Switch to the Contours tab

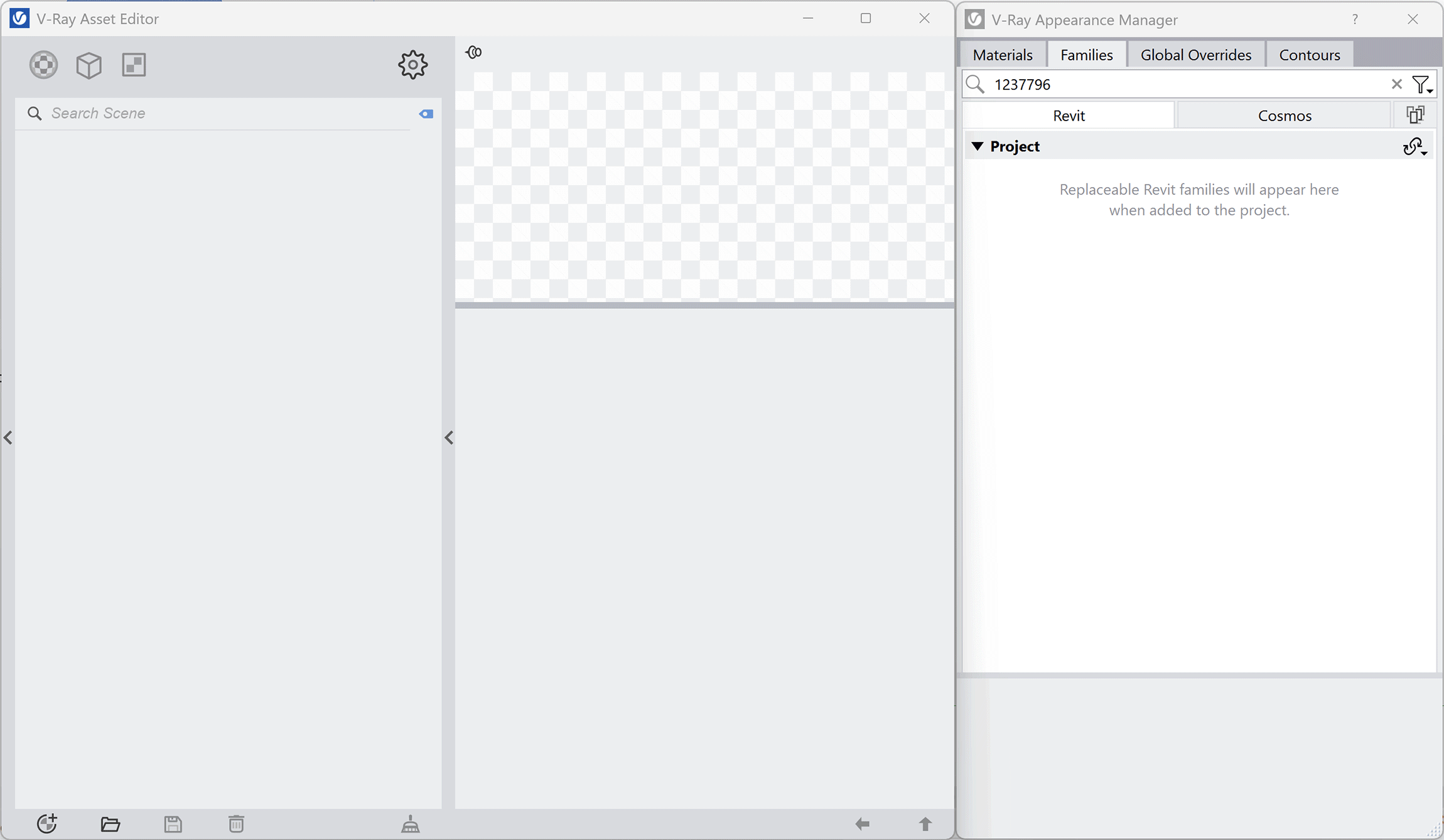coord(1310,55)
